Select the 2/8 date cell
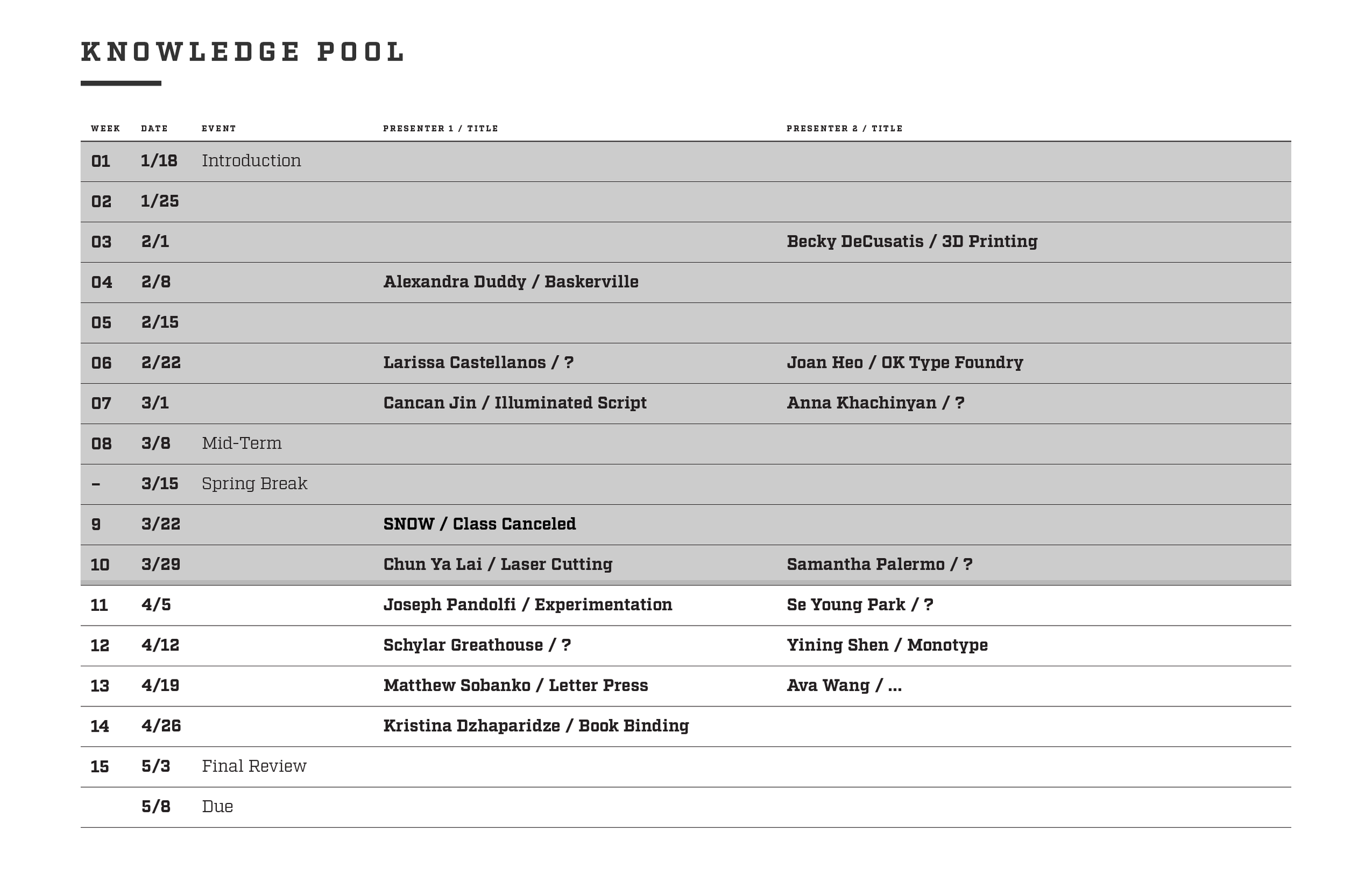1372x888 pixels. [156, 282]
